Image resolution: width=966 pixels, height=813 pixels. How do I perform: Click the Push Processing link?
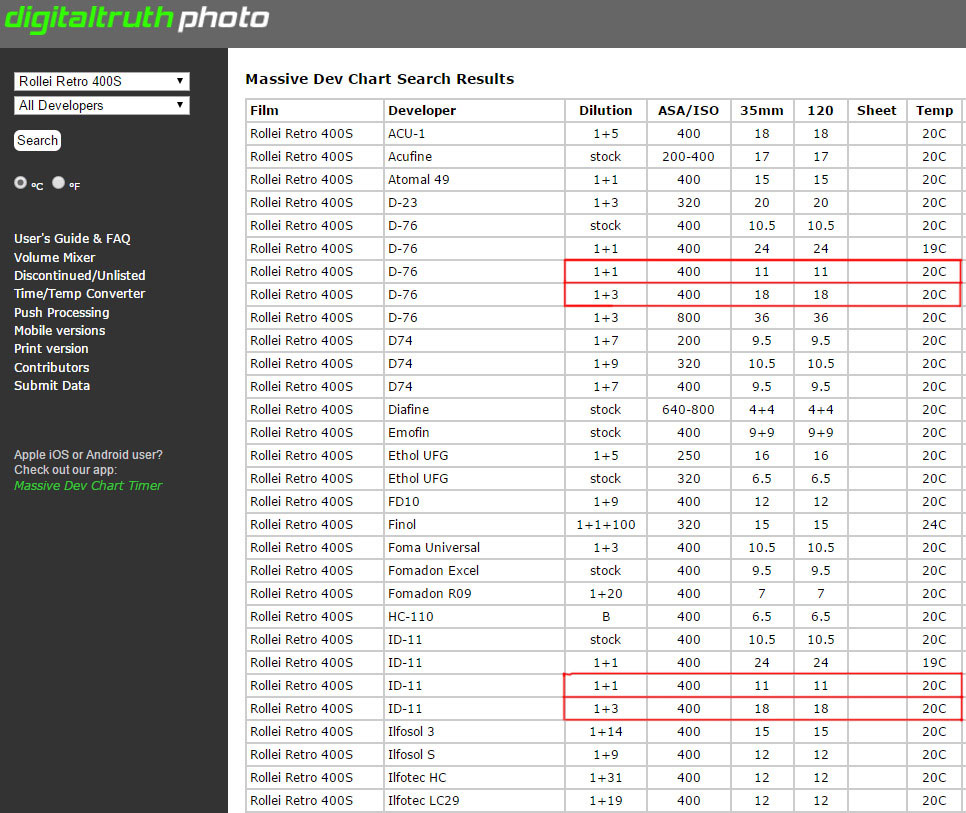tap(62, 313)
